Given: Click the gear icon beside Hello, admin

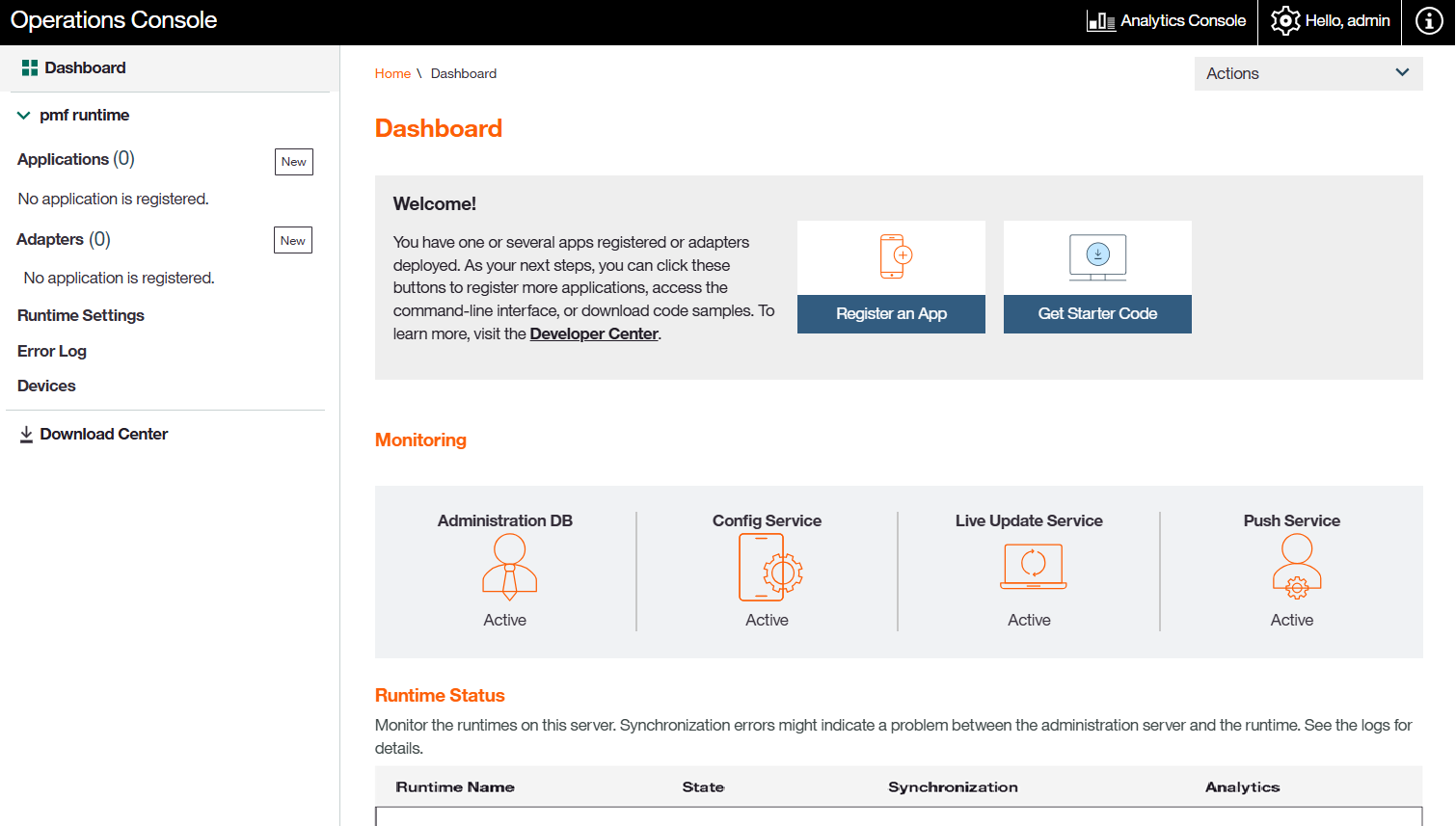Looking at the screenshot, I should tap(1284, 21).
